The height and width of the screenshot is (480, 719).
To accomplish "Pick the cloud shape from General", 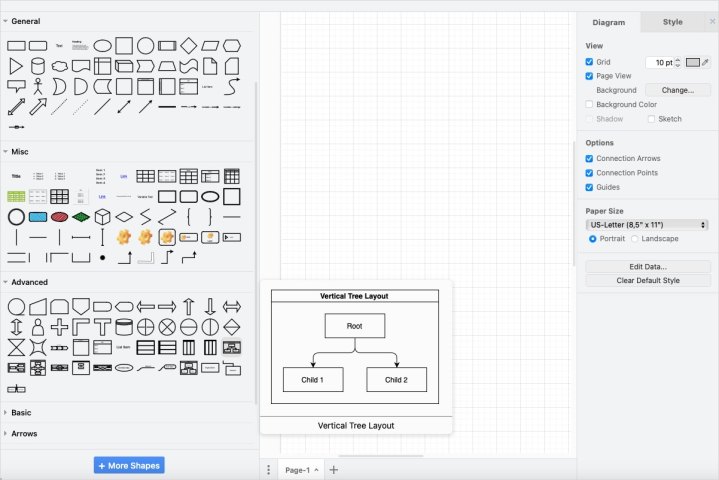I will [59, 66].
